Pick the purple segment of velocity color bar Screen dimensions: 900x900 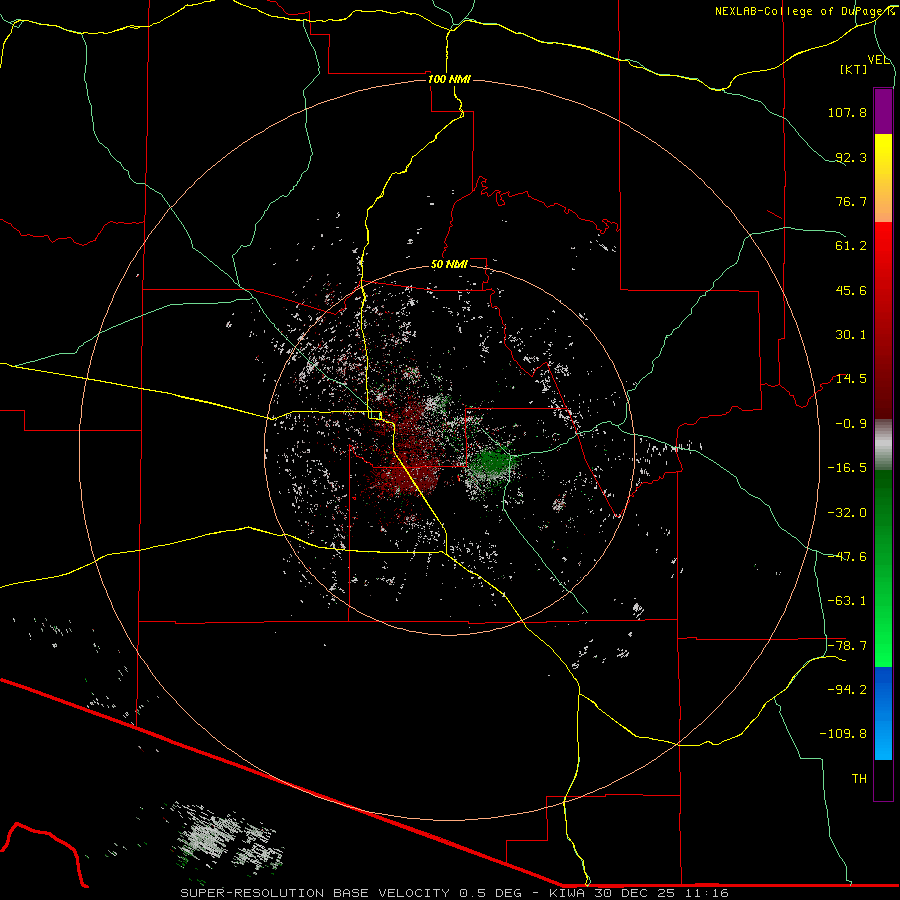coord(883,111)
